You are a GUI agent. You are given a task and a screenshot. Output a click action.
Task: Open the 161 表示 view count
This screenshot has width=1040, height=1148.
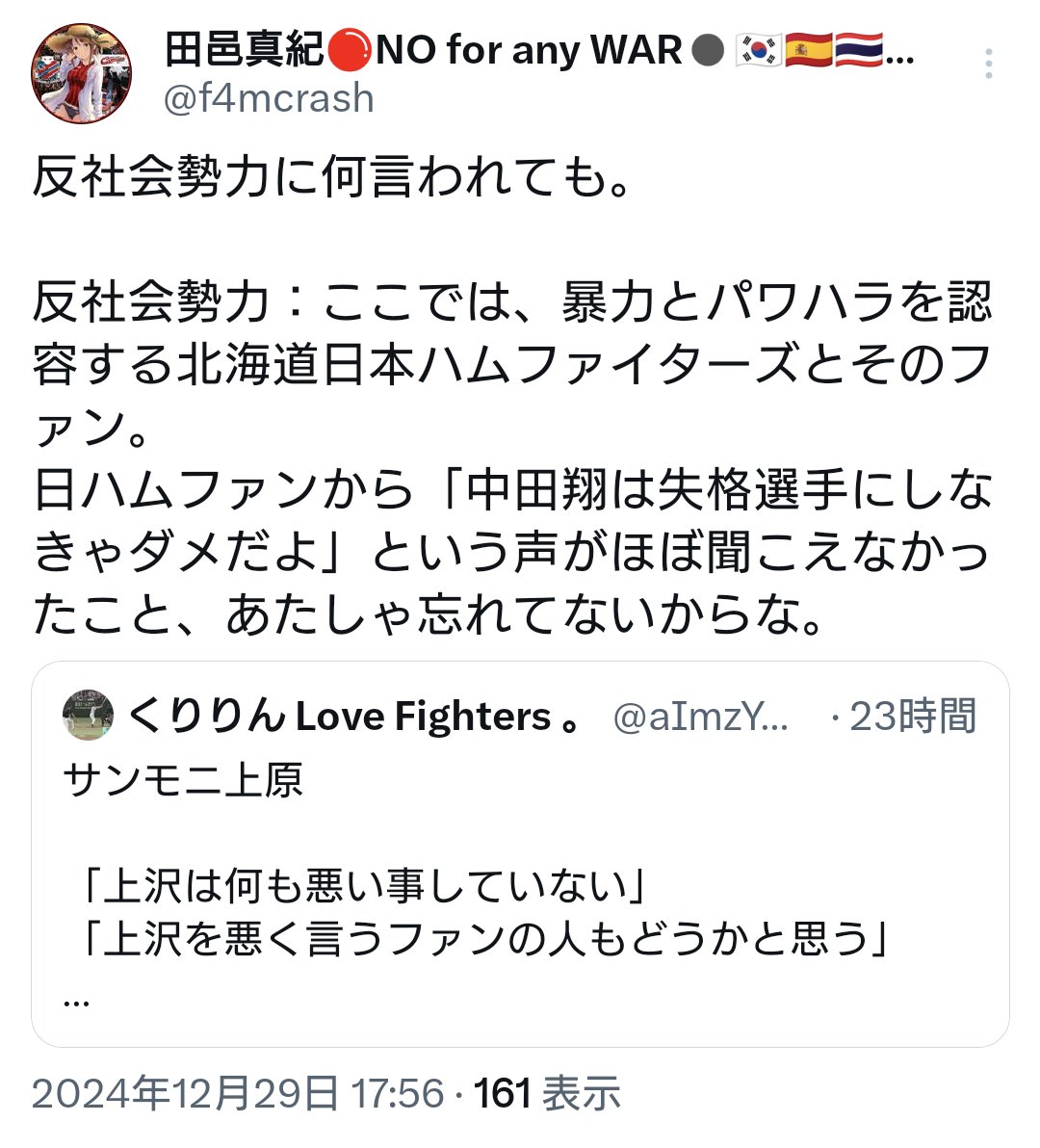(547, 1094)
